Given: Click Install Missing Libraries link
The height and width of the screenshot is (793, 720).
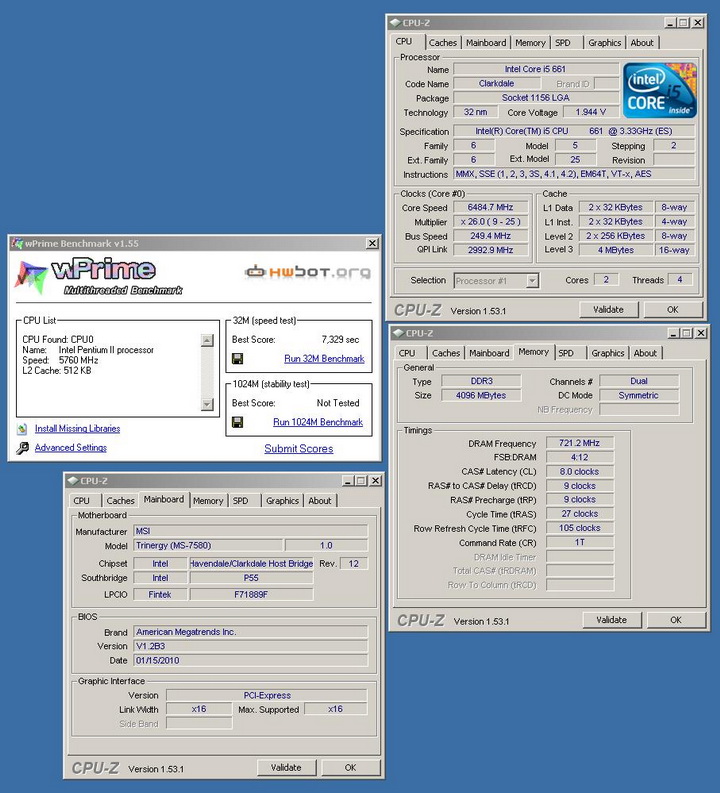Looking at the screenshot, I should coord(77,429).
